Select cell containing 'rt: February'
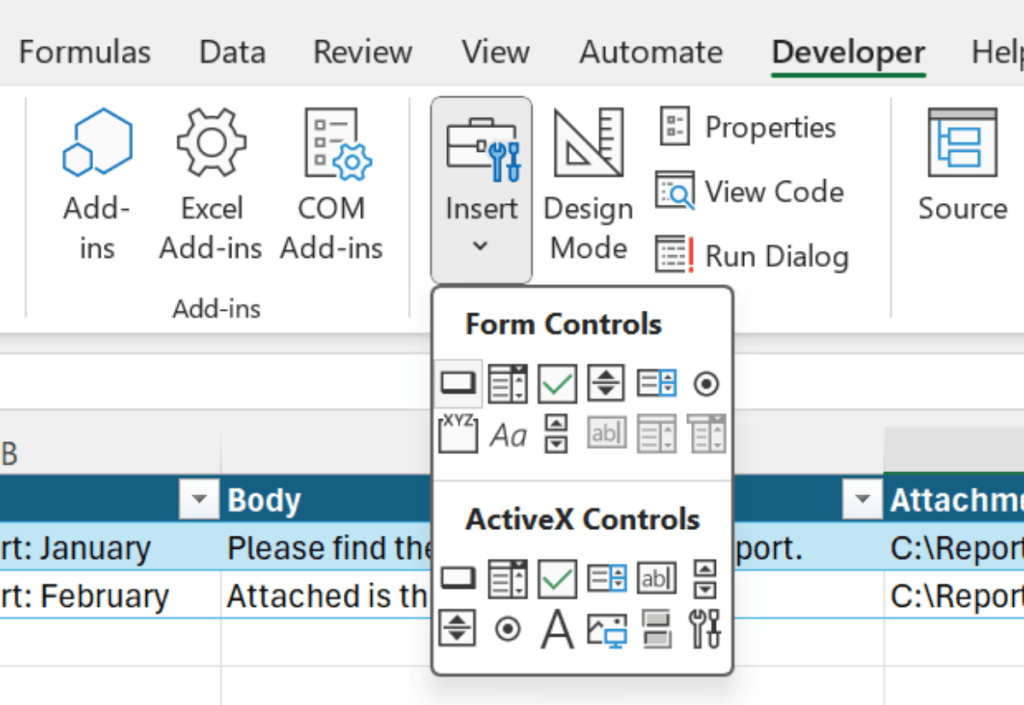This screenshot has height=705, width=1024. click(x=110, y=595)
